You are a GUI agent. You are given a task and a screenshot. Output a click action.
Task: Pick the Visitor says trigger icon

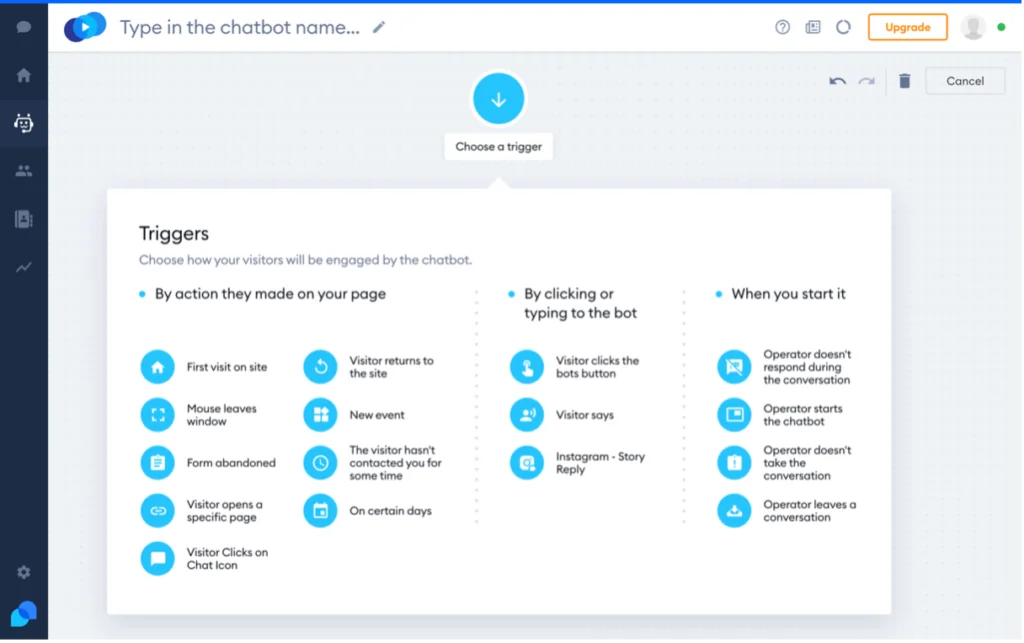pos(526,415)
